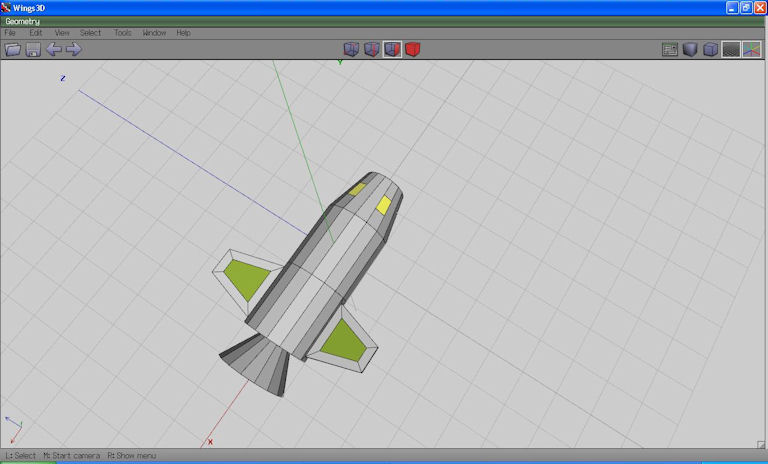Open a file with the folder icon
768x464 pixels.
[13, 49]
